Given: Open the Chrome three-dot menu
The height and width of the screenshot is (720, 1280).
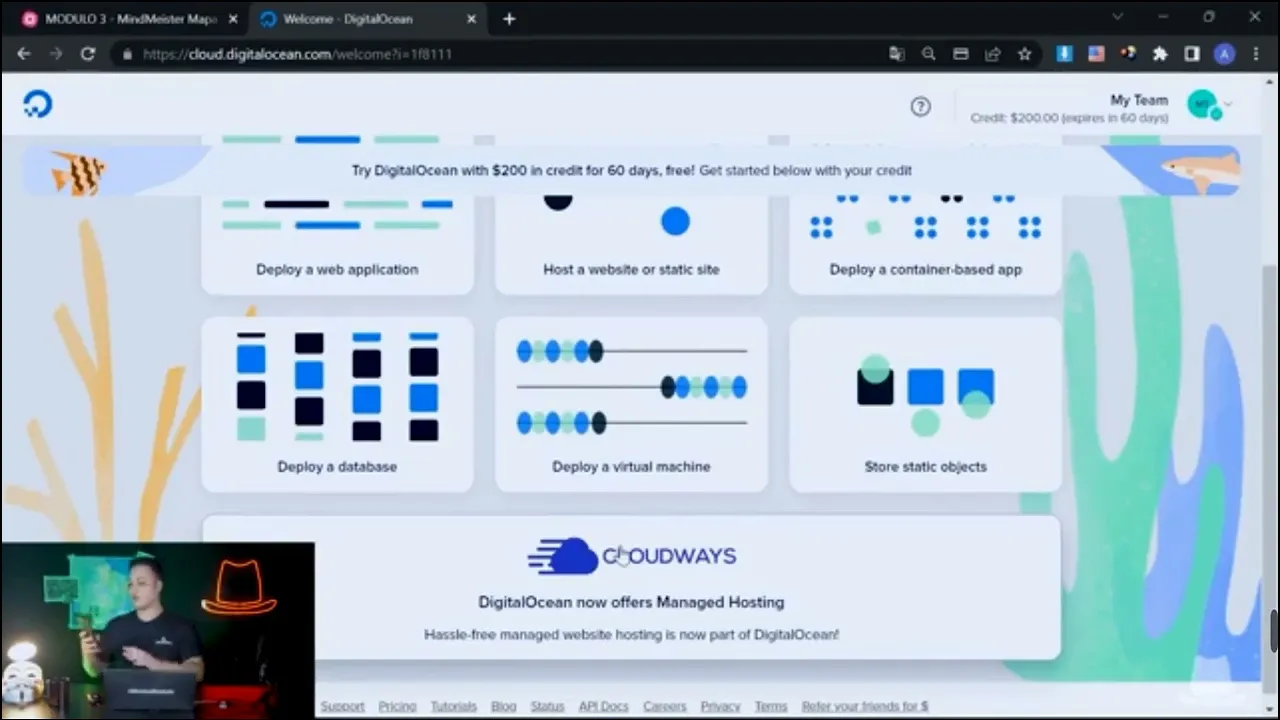Looking at the screenshot, I should (x=1256, y=54).
